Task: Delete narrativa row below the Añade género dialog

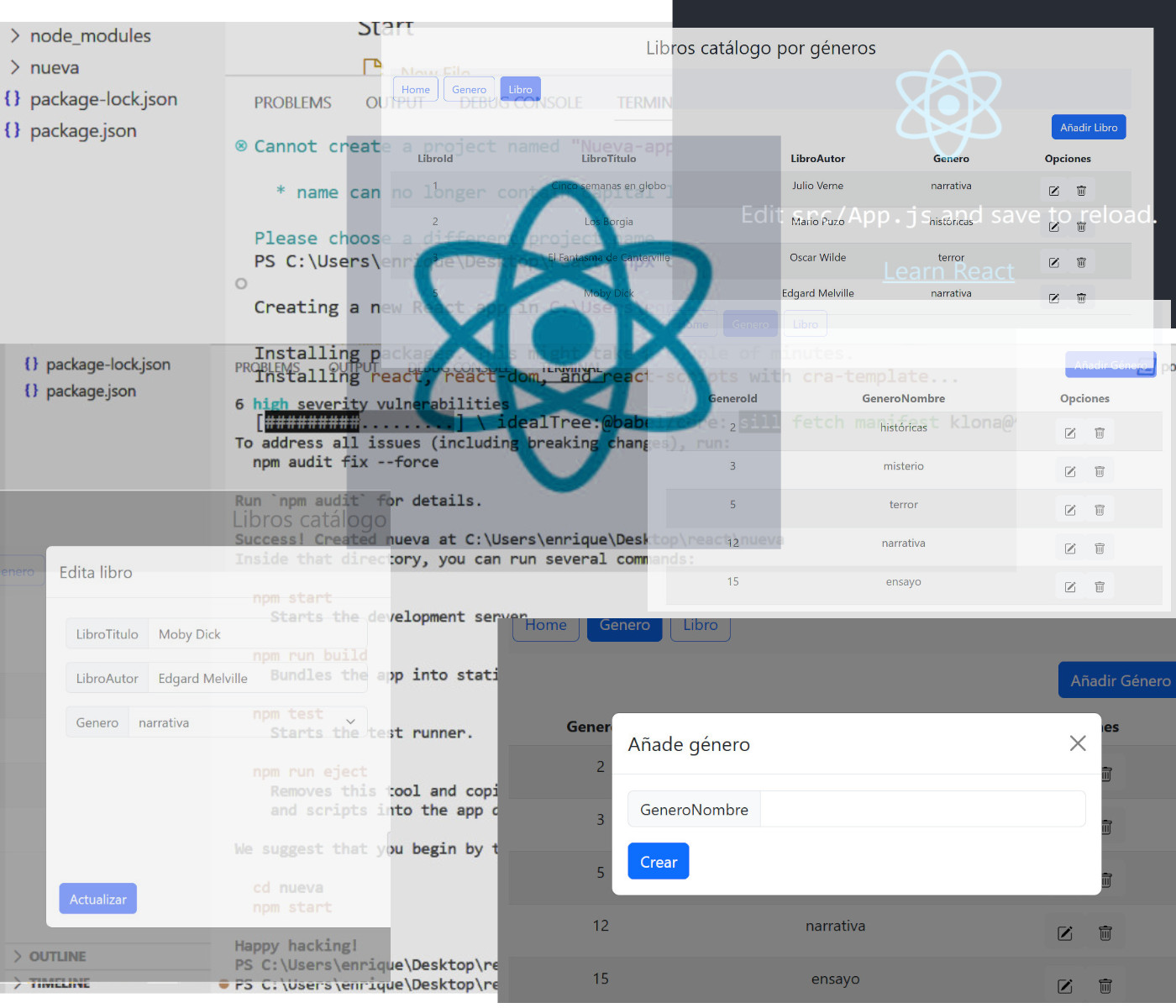Action: point(1105,933)
